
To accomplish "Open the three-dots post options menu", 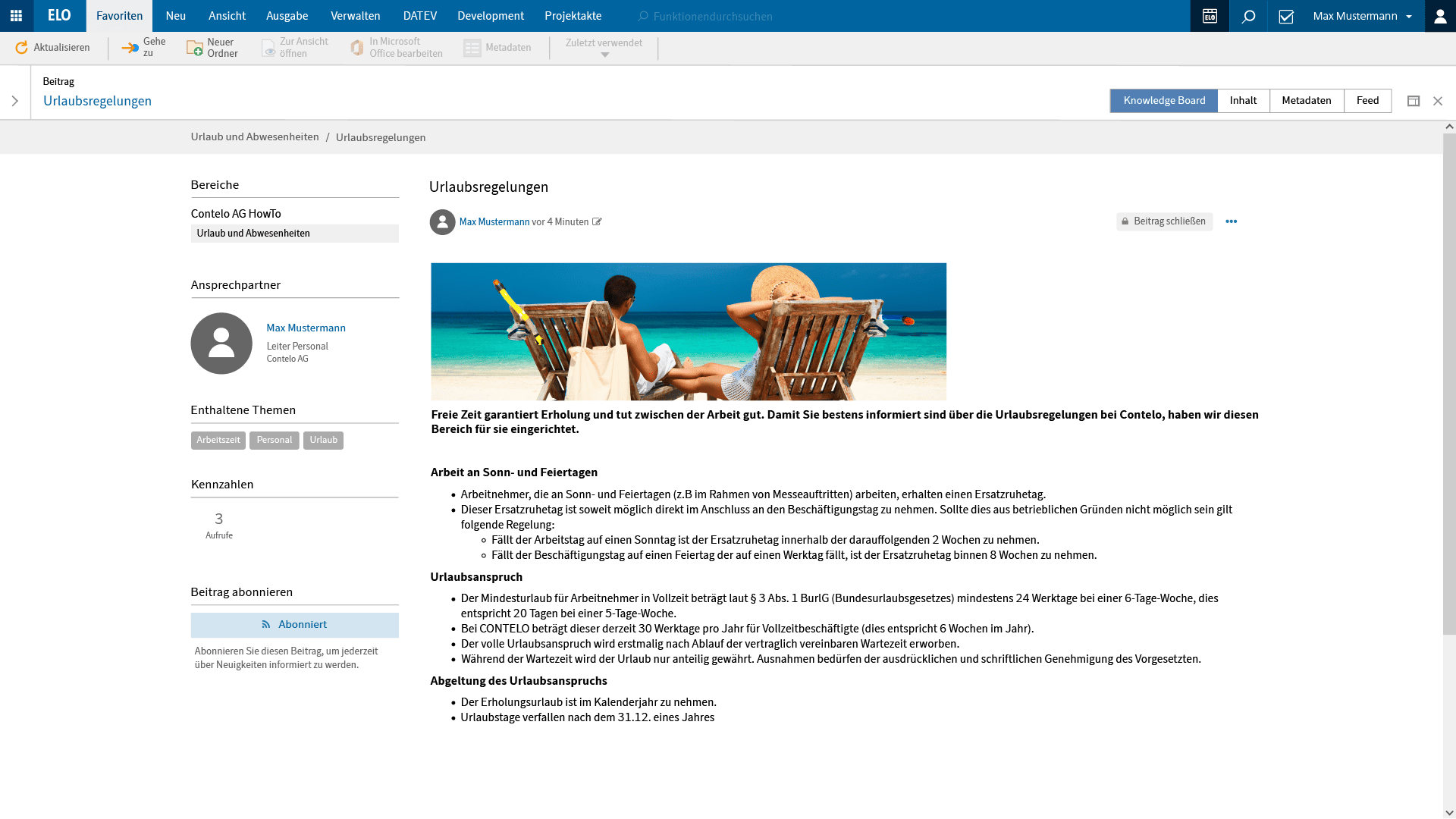I will point(1231,221).
